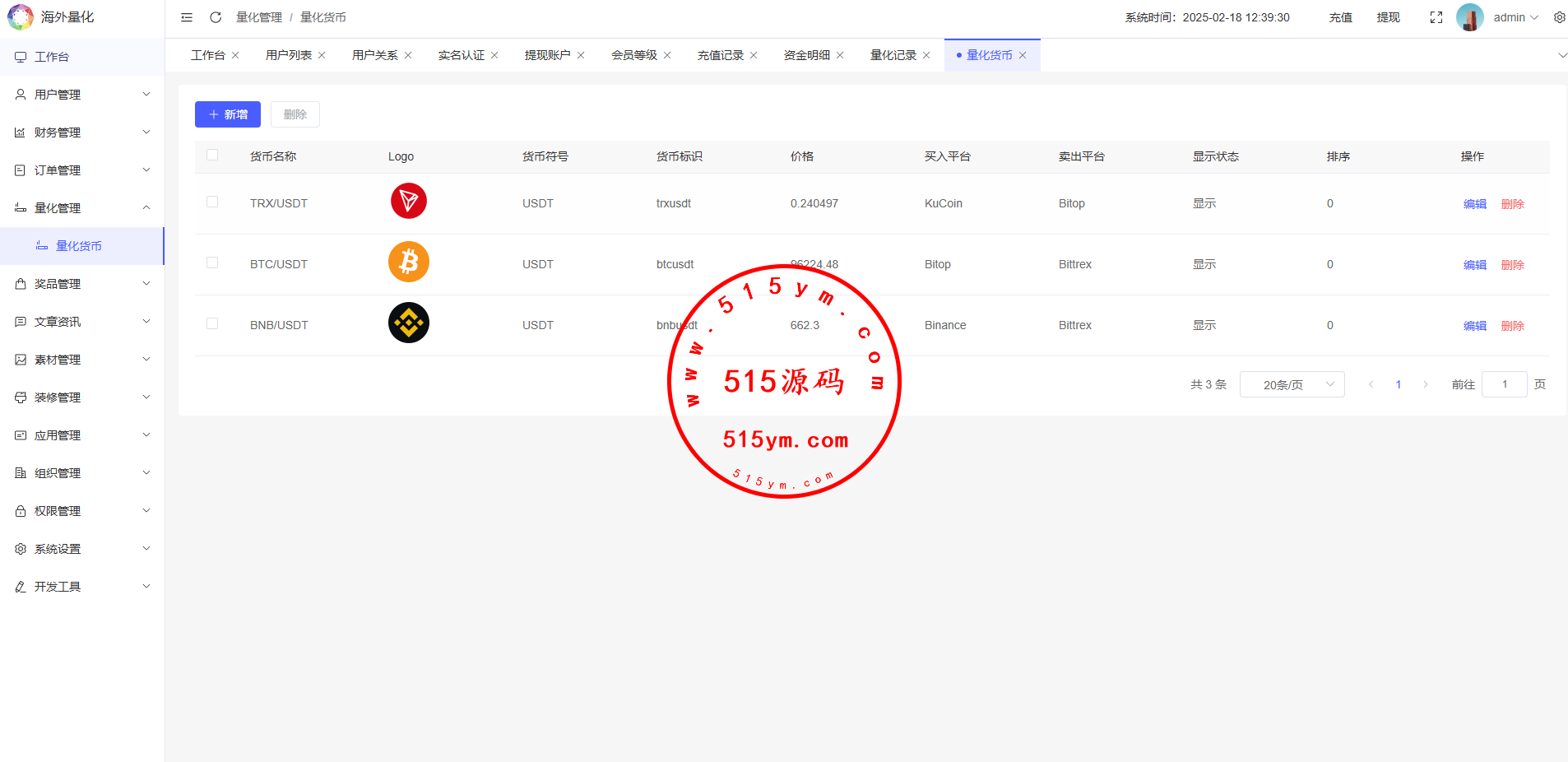The width and height of the screenshot is (1568, 762).
Task: Click the go-to page number input
Action: pyautogui.click(x=1504, y=384)
